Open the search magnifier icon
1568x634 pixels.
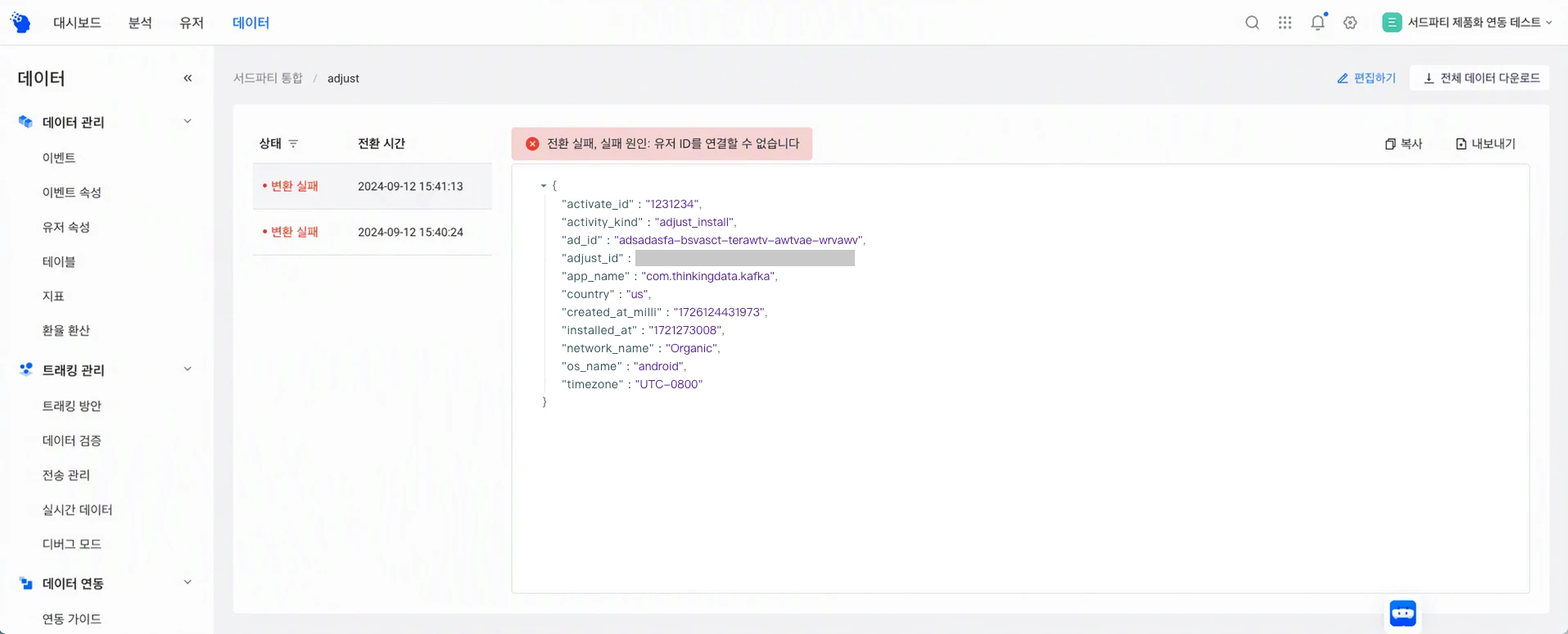pos(1252,23)
